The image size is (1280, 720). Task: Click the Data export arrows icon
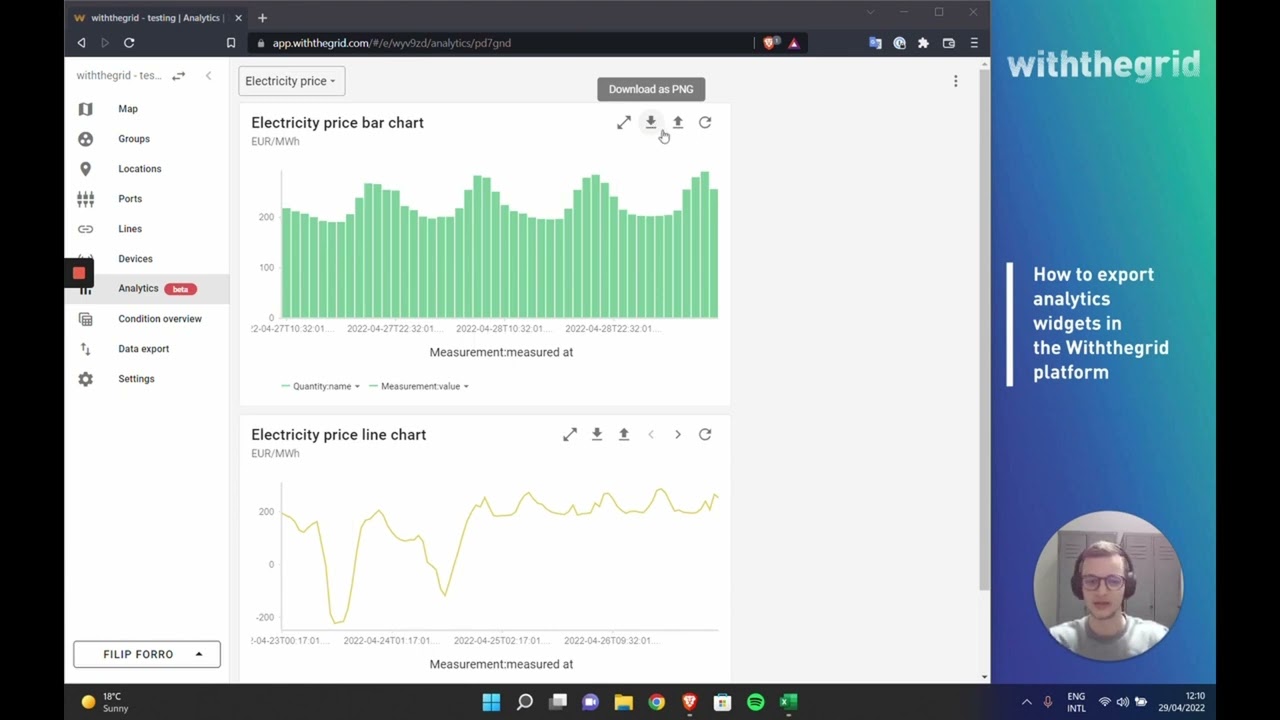85,349
